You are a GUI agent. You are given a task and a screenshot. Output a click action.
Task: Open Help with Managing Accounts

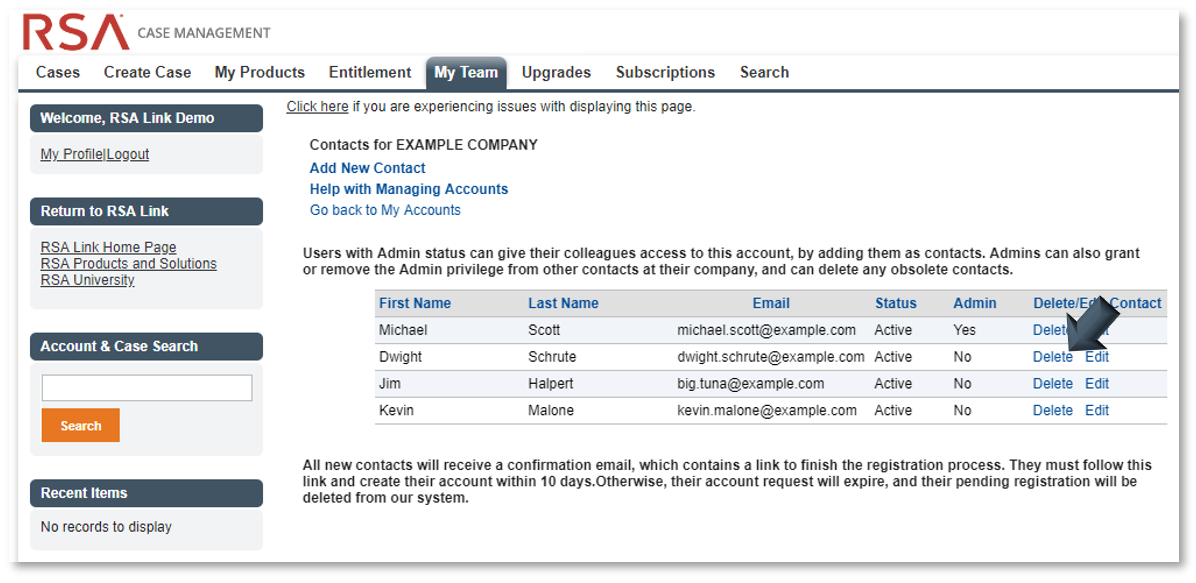coord(409,189)
